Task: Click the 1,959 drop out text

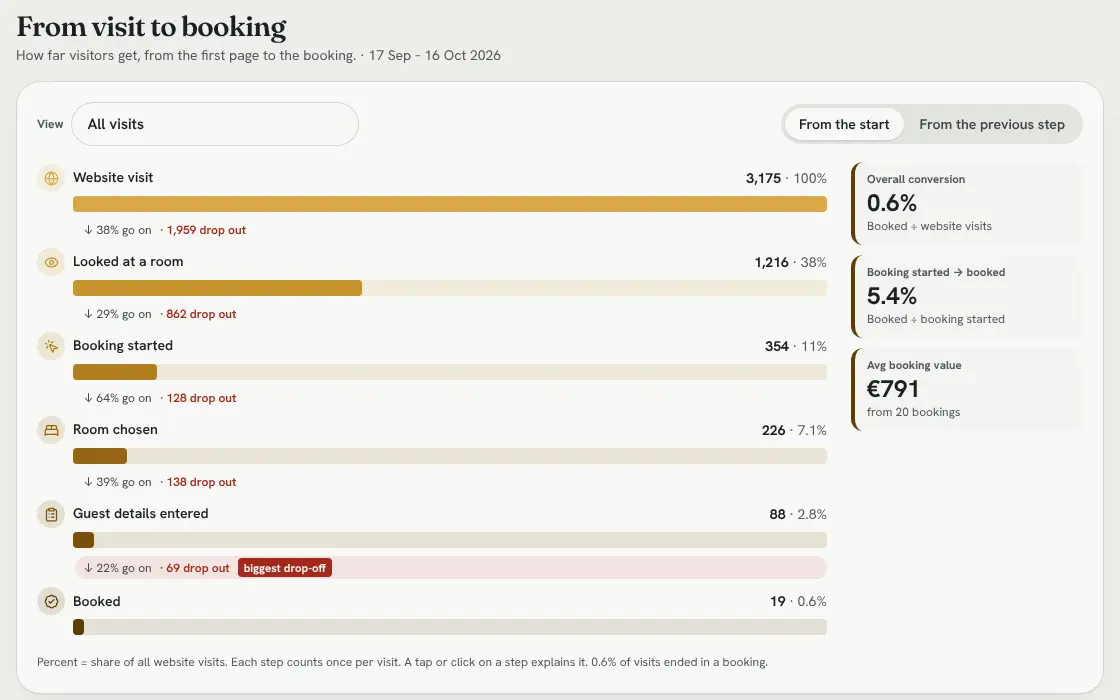Action: click(x=206, y=230)
